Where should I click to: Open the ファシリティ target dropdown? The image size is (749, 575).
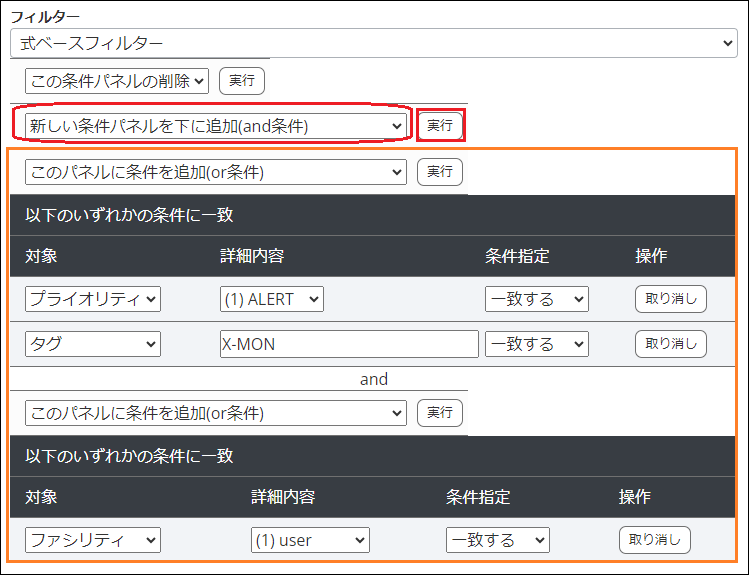tap(93, 540)
